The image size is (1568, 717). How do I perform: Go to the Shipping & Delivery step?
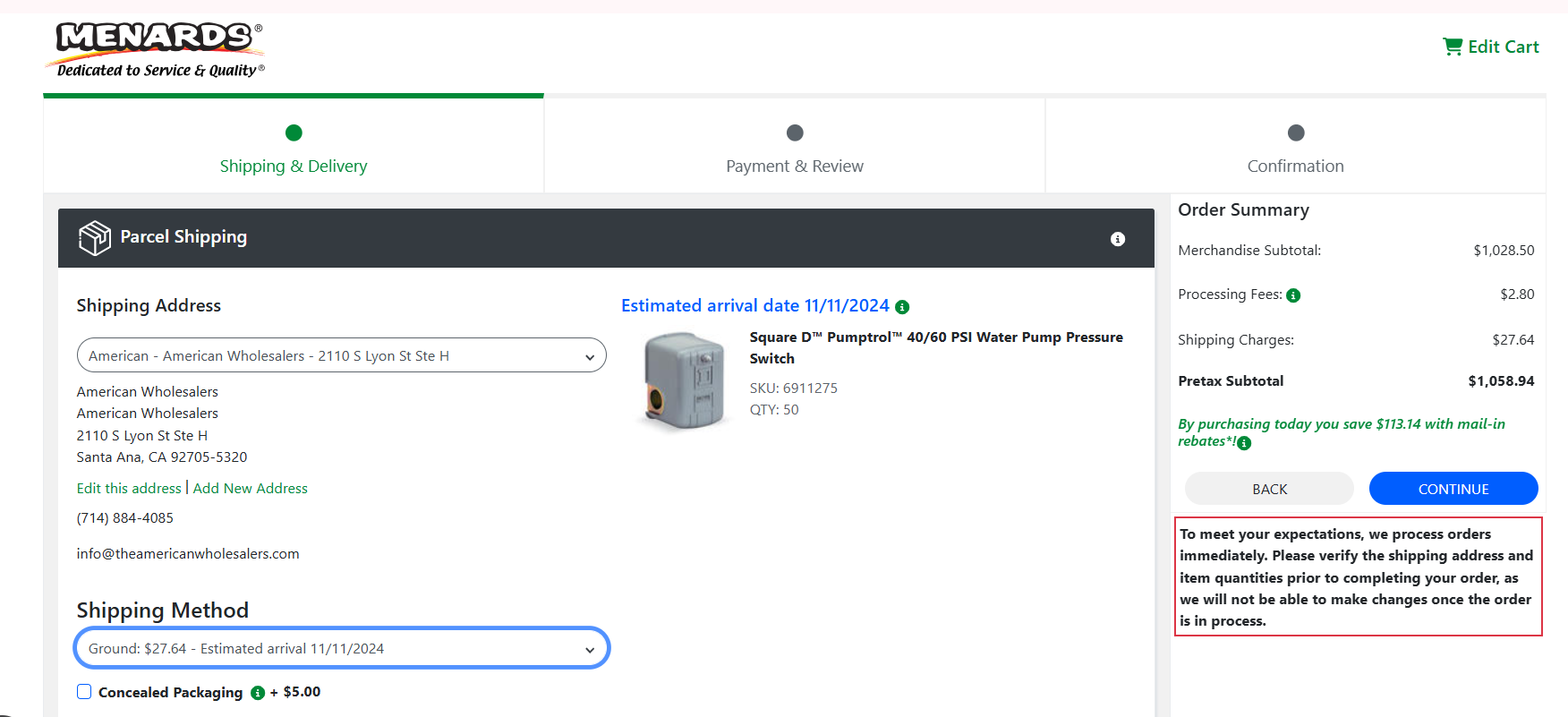coord(294,147)
